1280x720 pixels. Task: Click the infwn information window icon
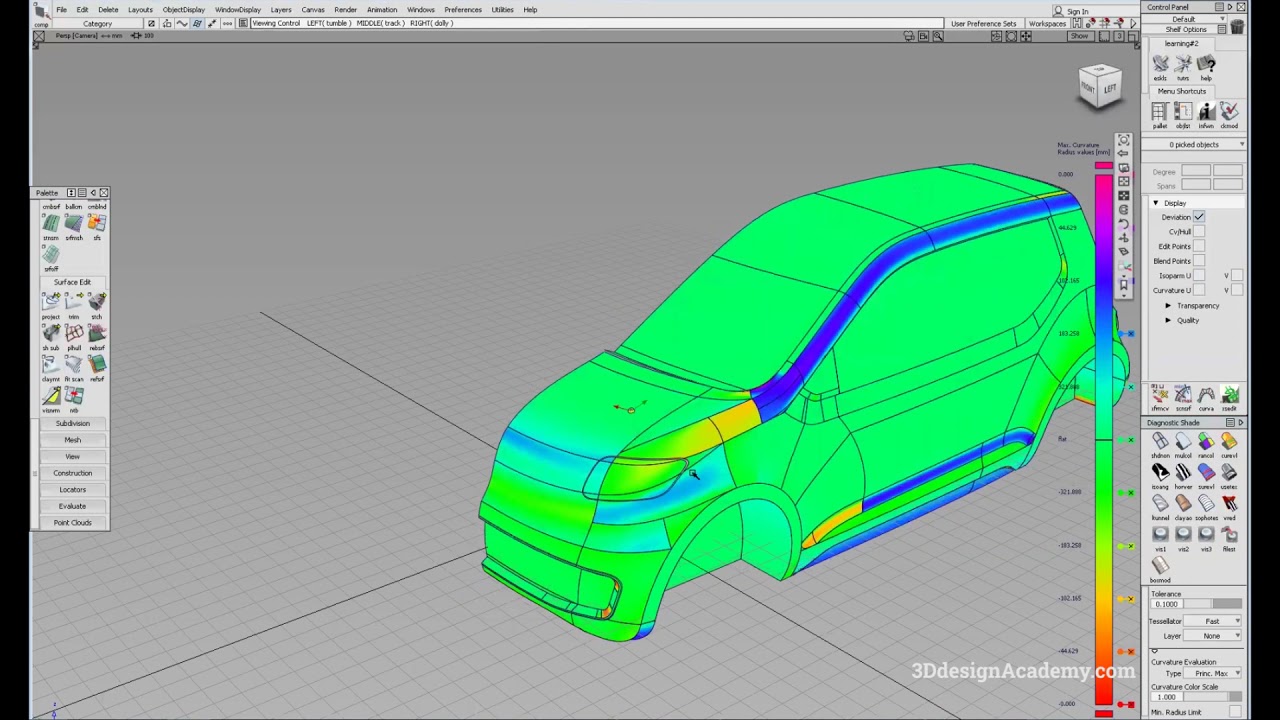1206,112
